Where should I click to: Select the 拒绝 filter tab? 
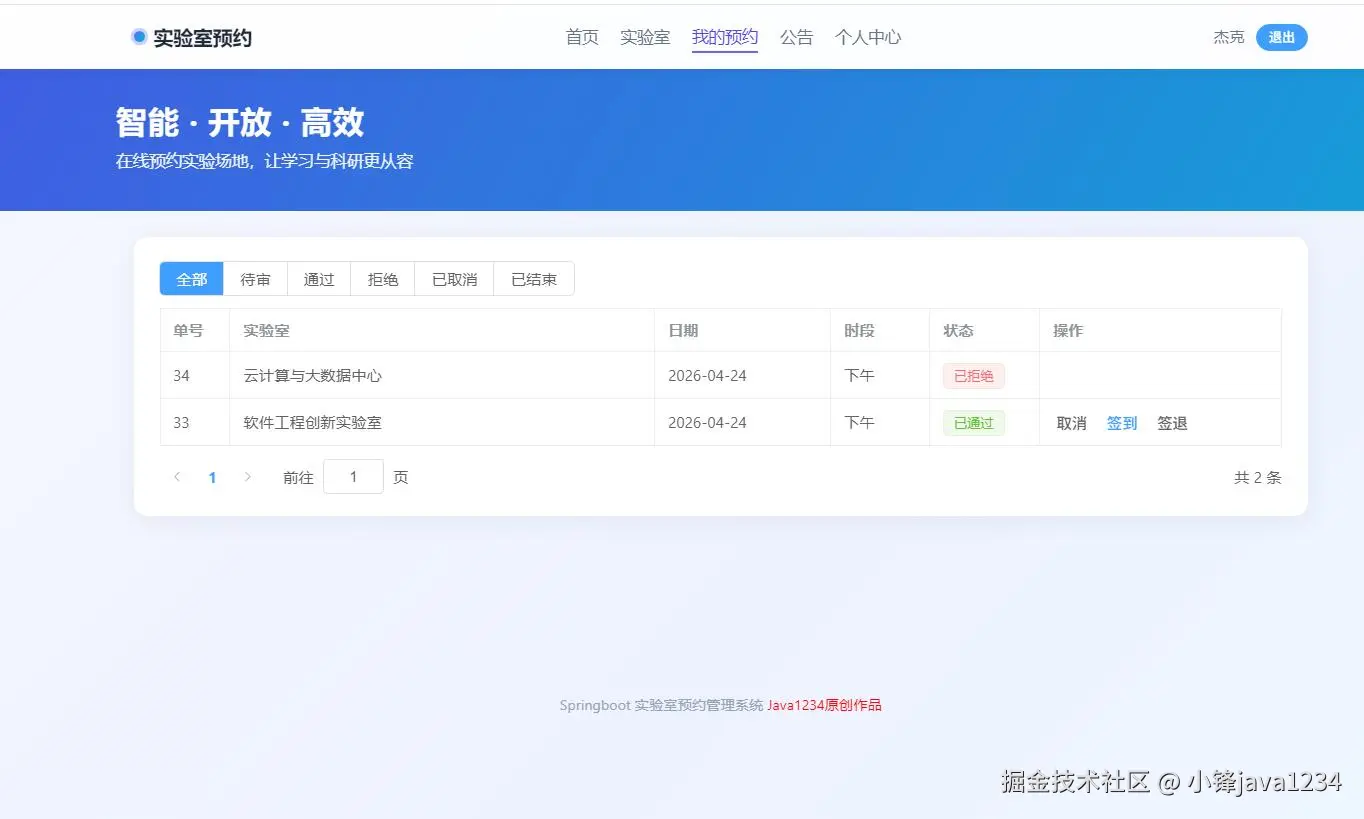(383, 279)
